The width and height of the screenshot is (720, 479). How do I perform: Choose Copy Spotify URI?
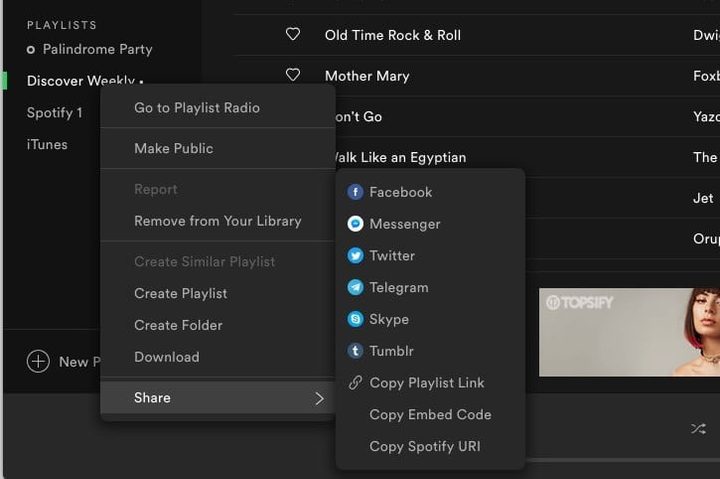424,447
